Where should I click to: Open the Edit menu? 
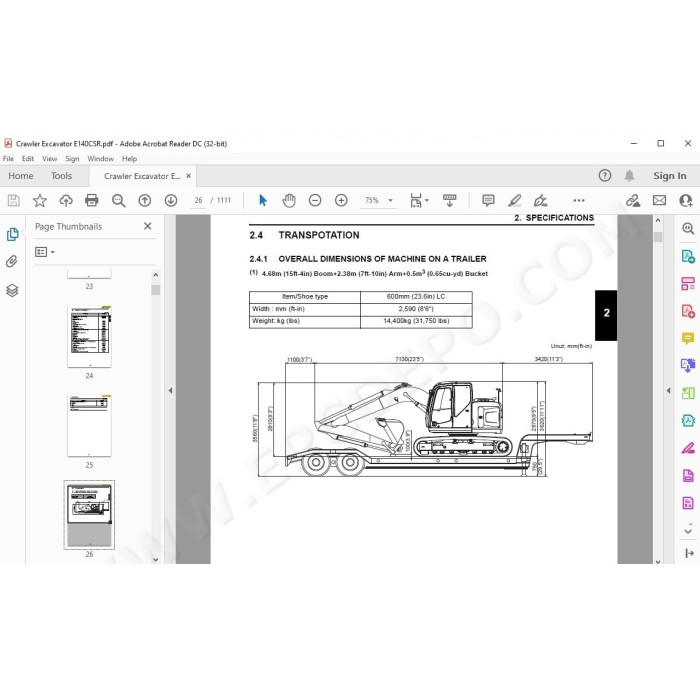[28, 158]
